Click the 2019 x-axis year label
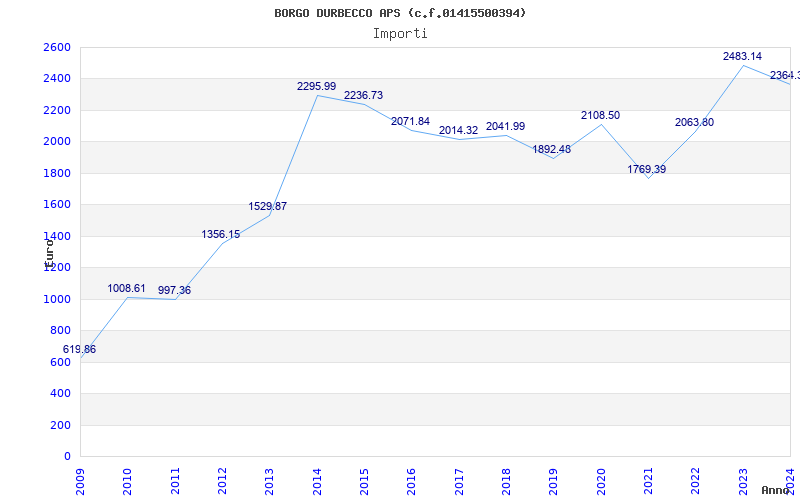This screenshot has width=800, height=500. tap(554, 482)
